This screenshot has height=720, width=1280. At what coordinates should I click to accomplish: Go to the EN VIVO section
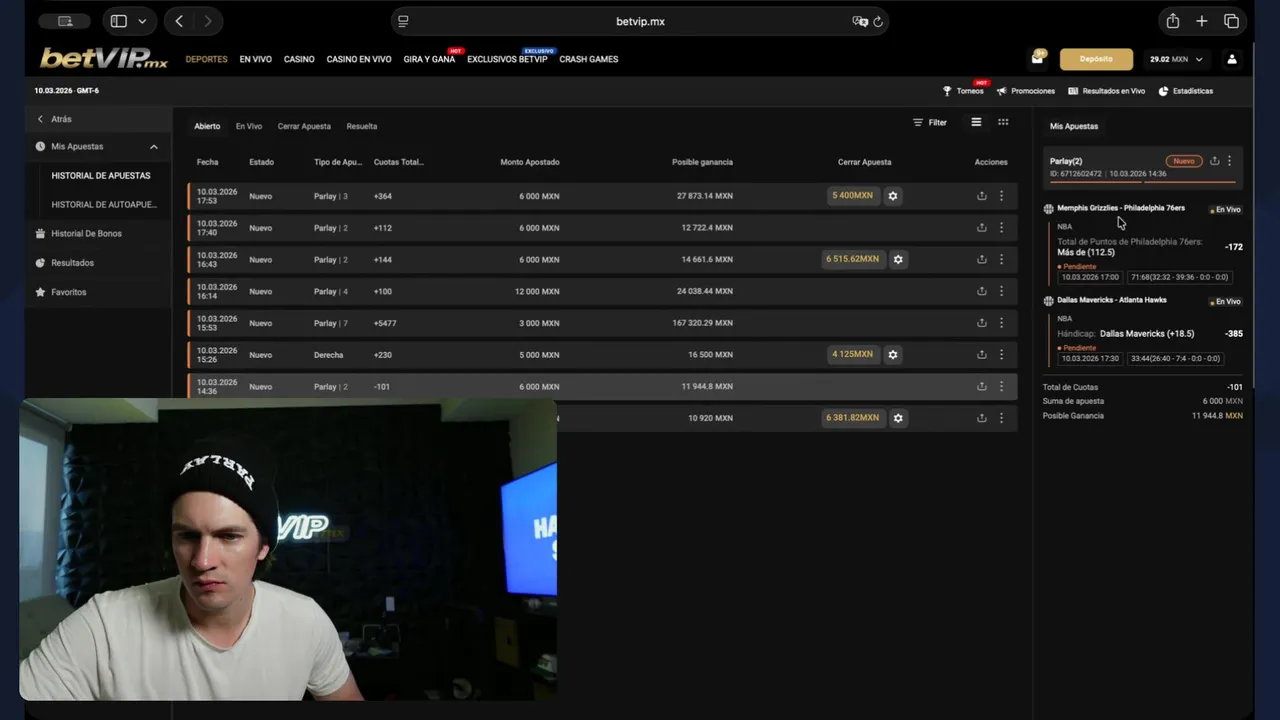pos(255,59)
